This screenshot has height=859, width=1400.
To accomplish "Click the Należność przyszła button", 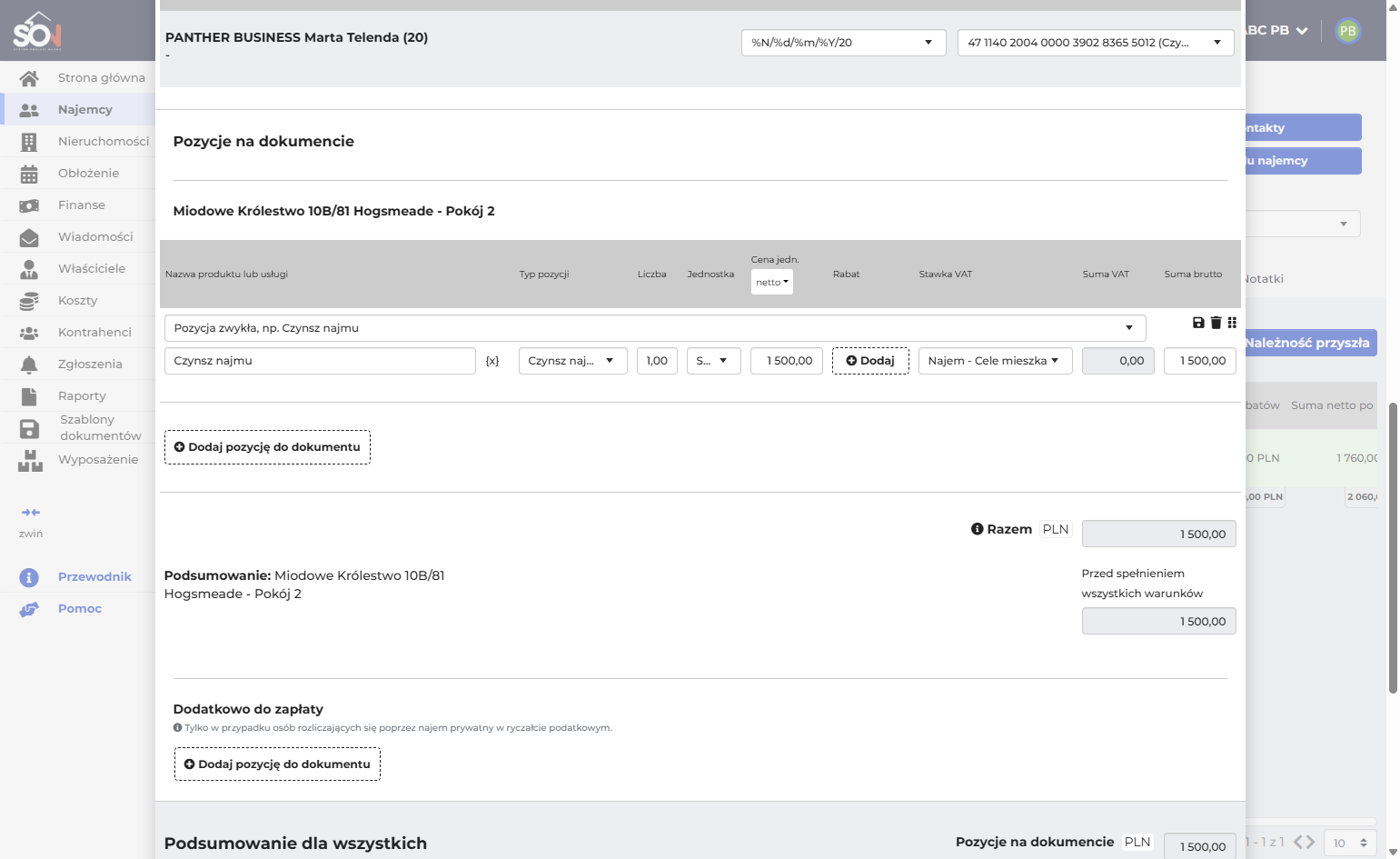I will click(1311, 343).
